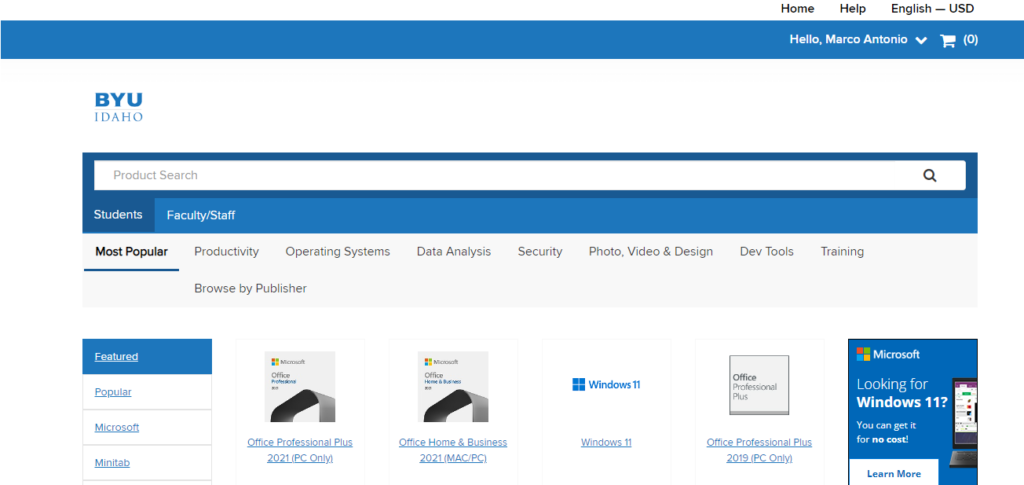Click the magnifying glass search icon

pyautogui.click(x=929, y=175)
